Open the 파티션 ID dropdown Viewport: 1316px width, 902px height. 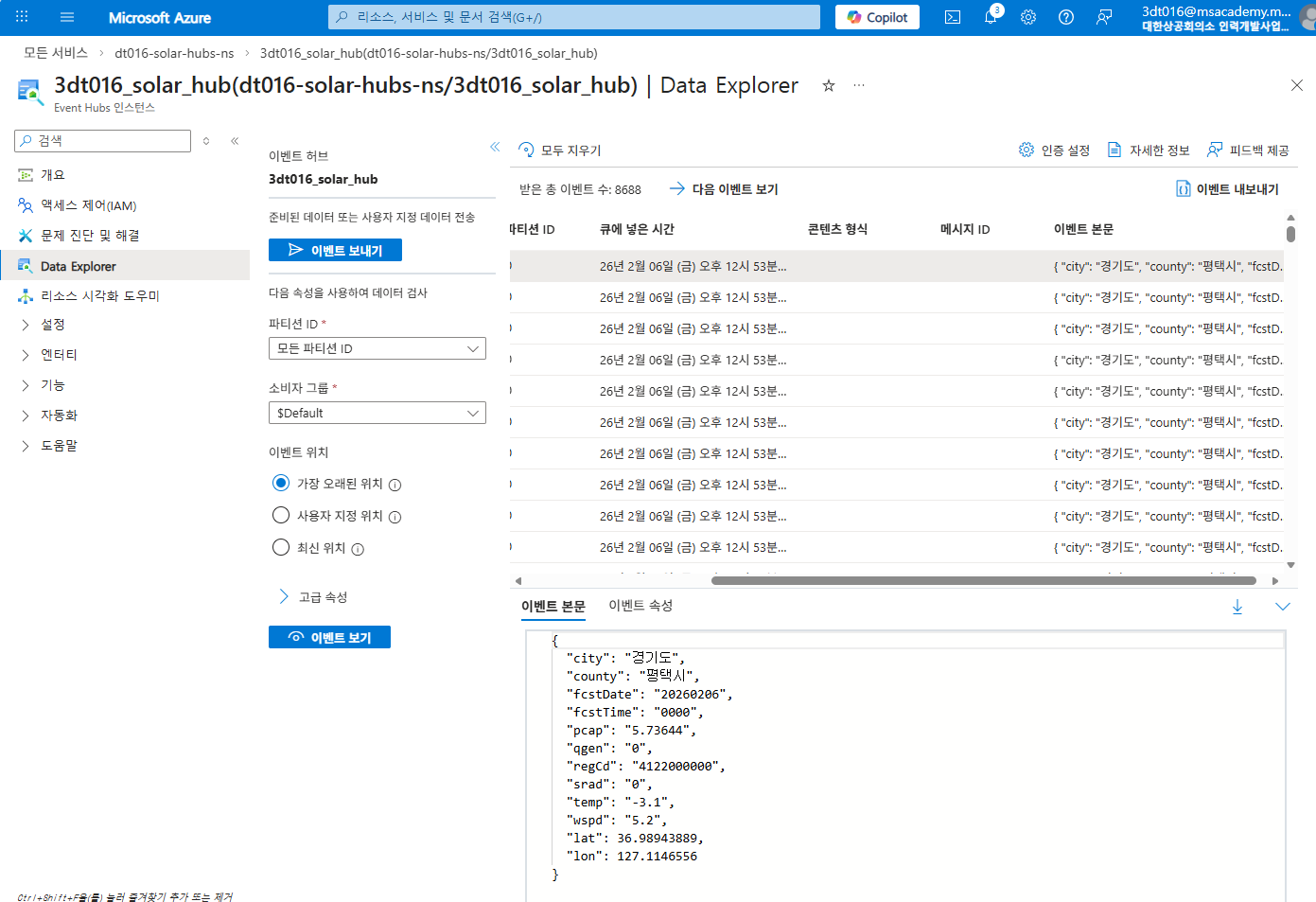pos(377,348)
